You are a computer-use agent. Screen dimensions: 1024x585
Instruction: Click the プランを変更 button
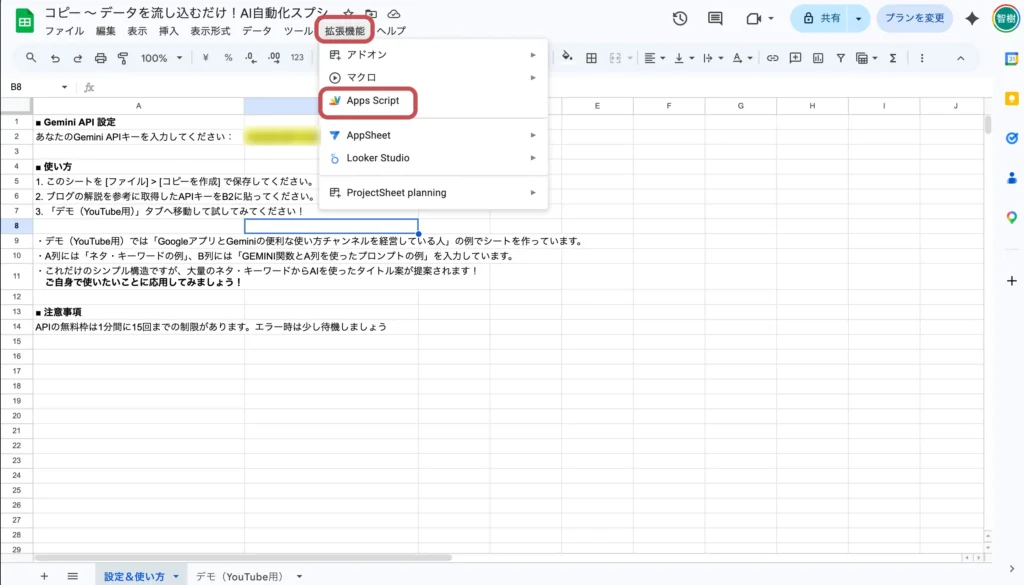point(914,18)
